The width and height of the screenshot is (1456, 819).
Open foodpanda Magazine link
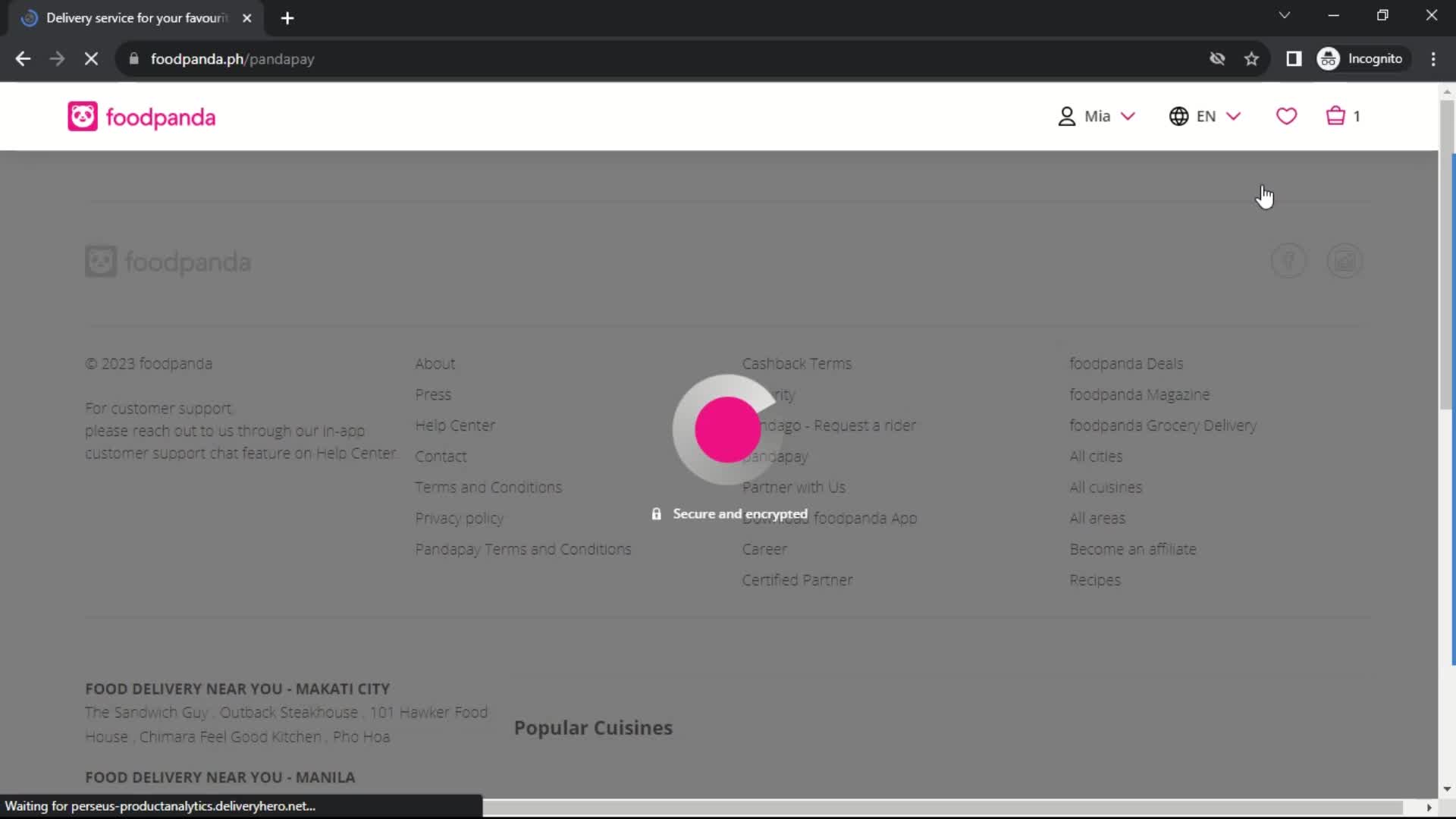1139,394
